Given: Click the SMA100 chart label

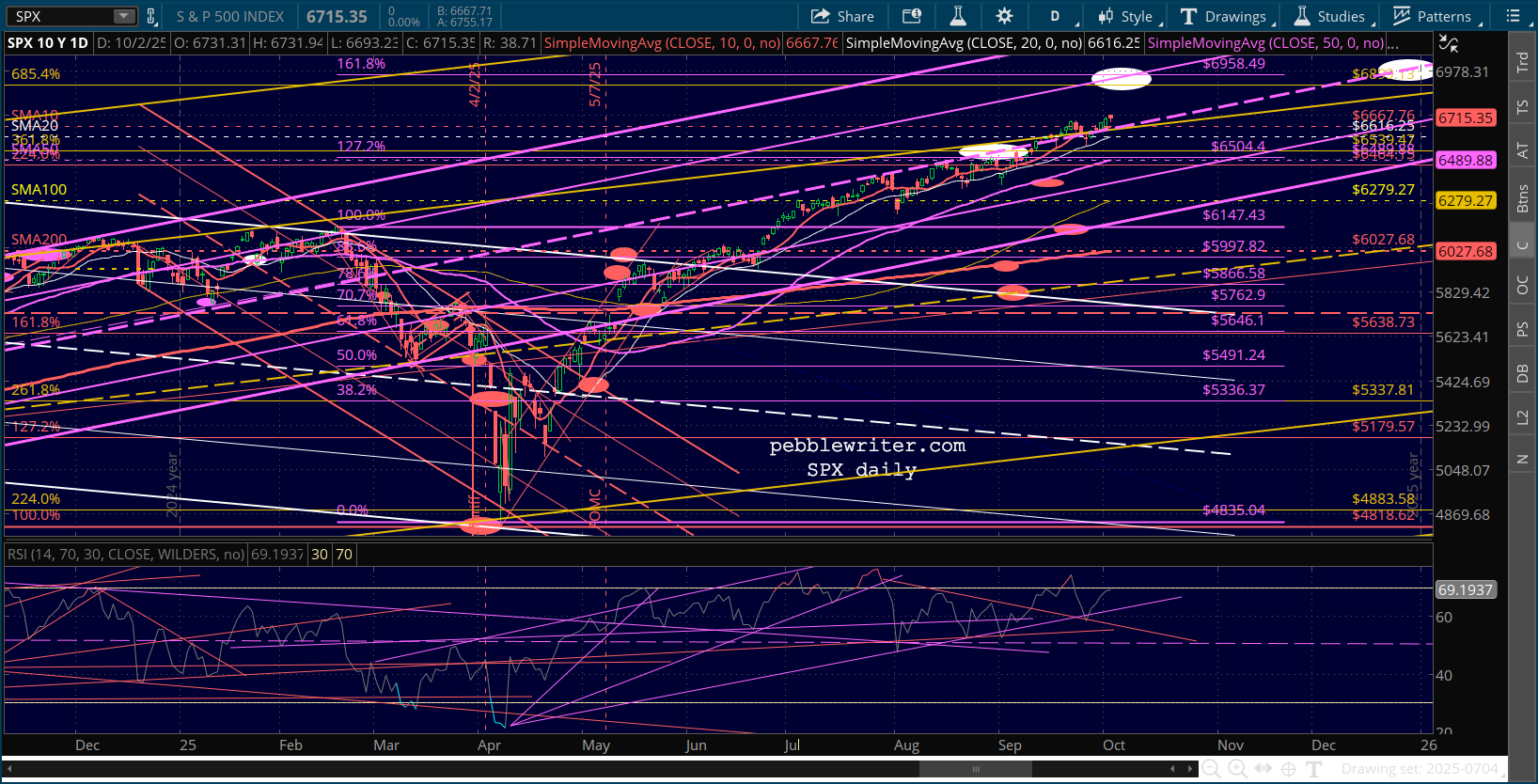Looking at the screenshot, I should 39,190.
